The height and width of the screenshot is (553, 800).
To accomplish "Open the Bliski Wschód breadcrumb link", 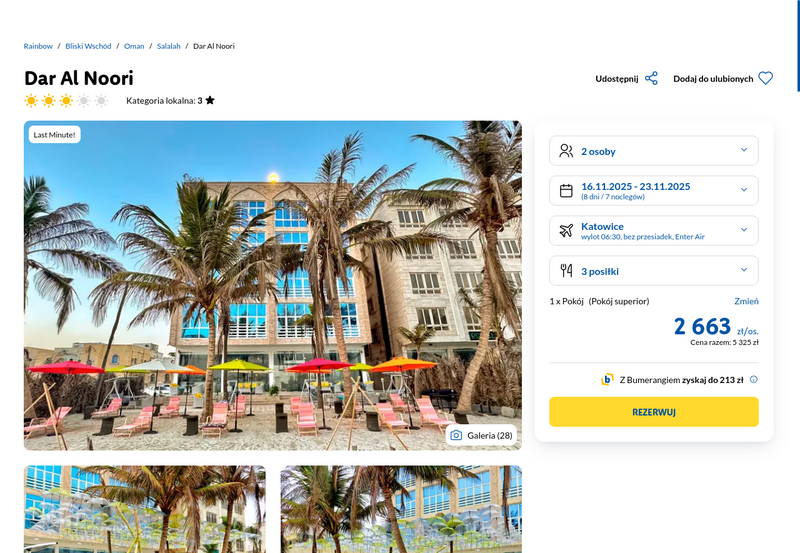I will [x=88, y=46].
